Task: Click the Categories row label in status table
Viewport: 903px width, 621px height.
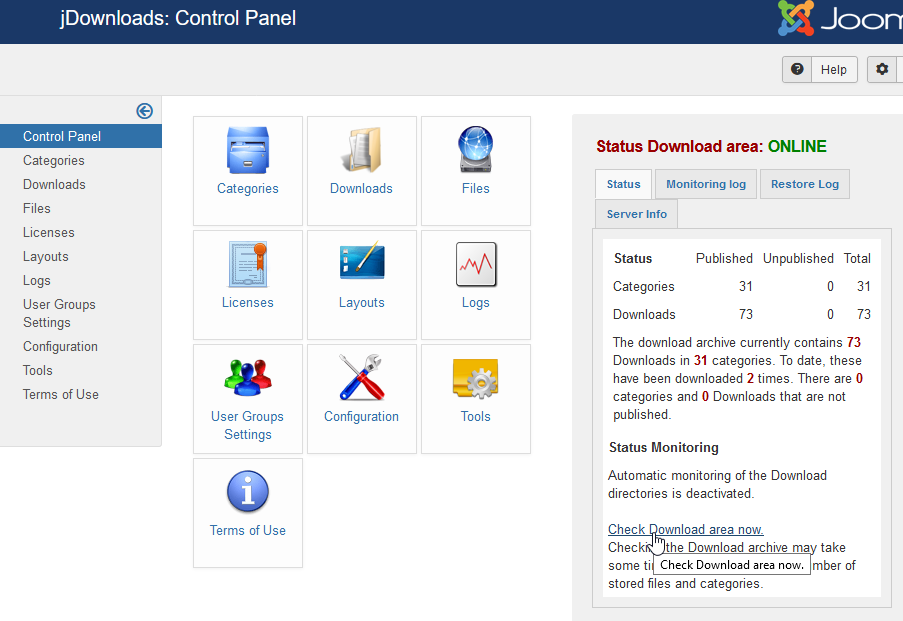Action: coord(643,286)
